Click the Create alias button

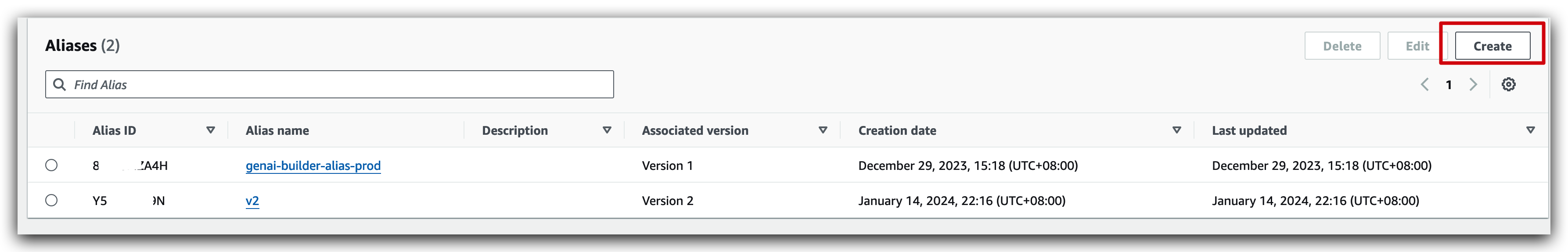[x=1492, y=46]
